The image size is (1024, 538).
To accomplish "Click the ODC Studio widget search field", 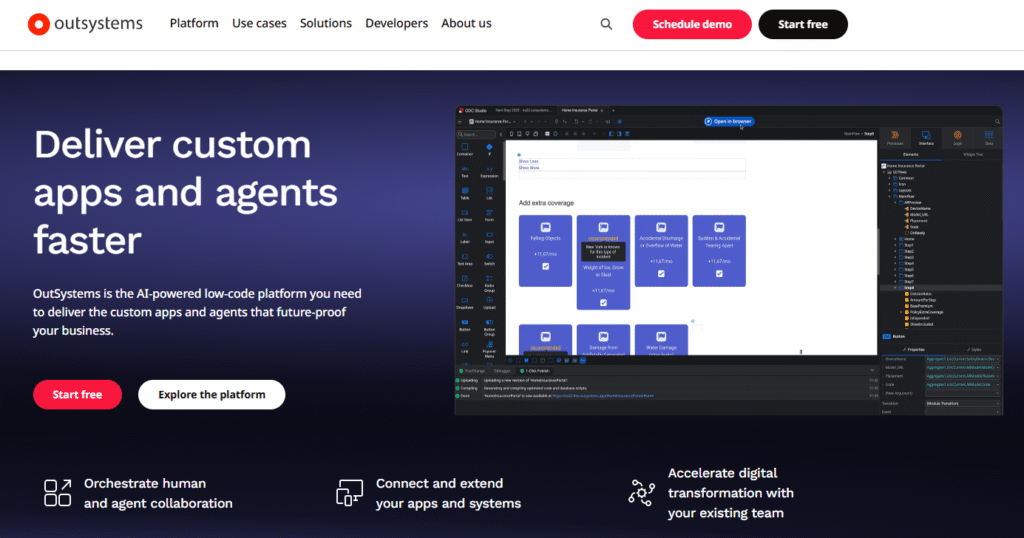I will coord(476,134).
